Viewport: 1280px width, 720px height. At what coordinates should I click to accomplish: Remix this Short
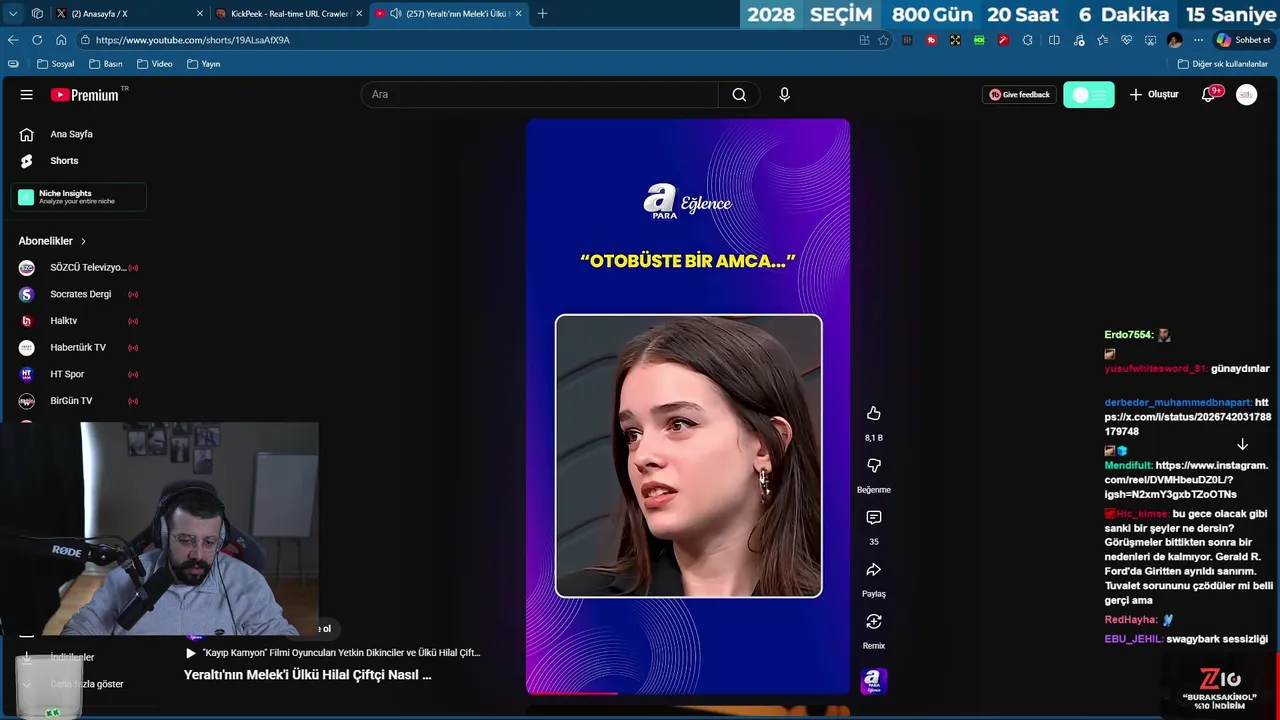[x=873, y=622]
